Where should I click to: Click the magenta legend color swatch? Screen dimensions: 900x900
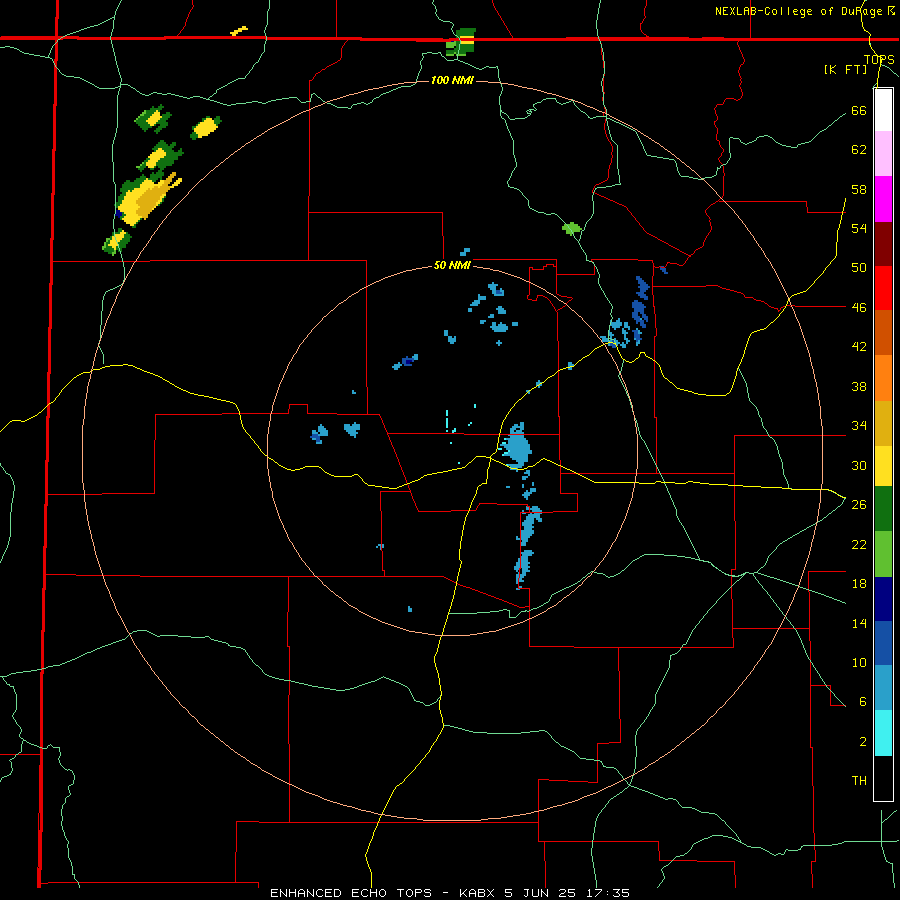click(883, 199)
